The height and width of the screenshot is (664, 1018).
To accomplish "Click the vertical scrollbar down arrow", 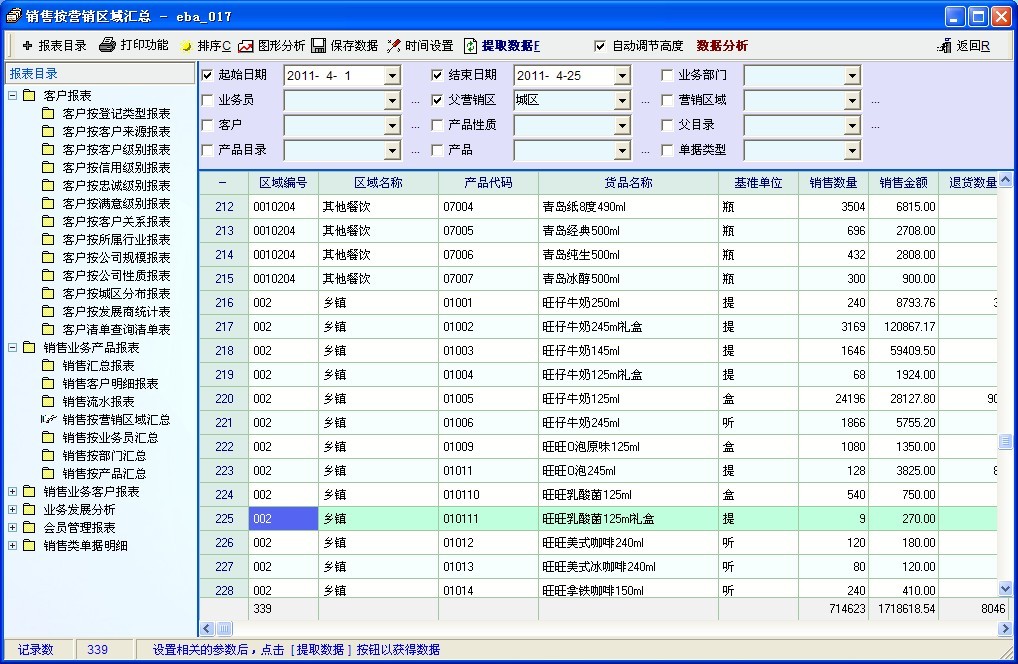I will [1005, 589].
